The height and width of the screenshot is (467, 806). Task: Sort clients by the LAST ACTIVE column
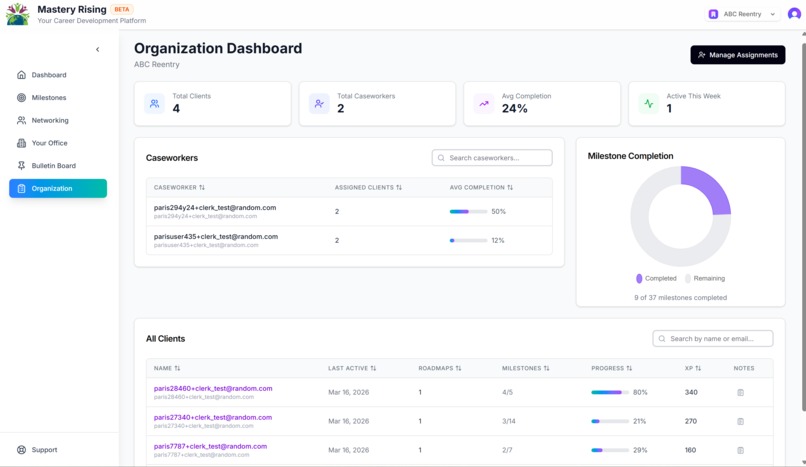click(352, 368)
